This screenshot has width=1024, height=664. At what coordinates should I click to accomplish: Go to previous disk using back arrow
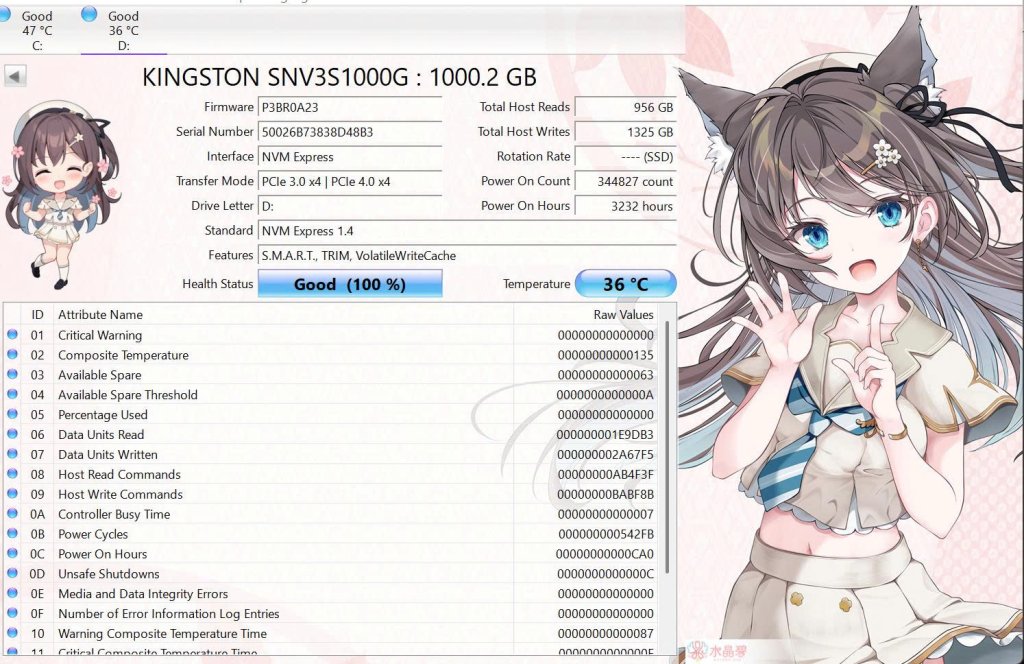click(15, 76)
